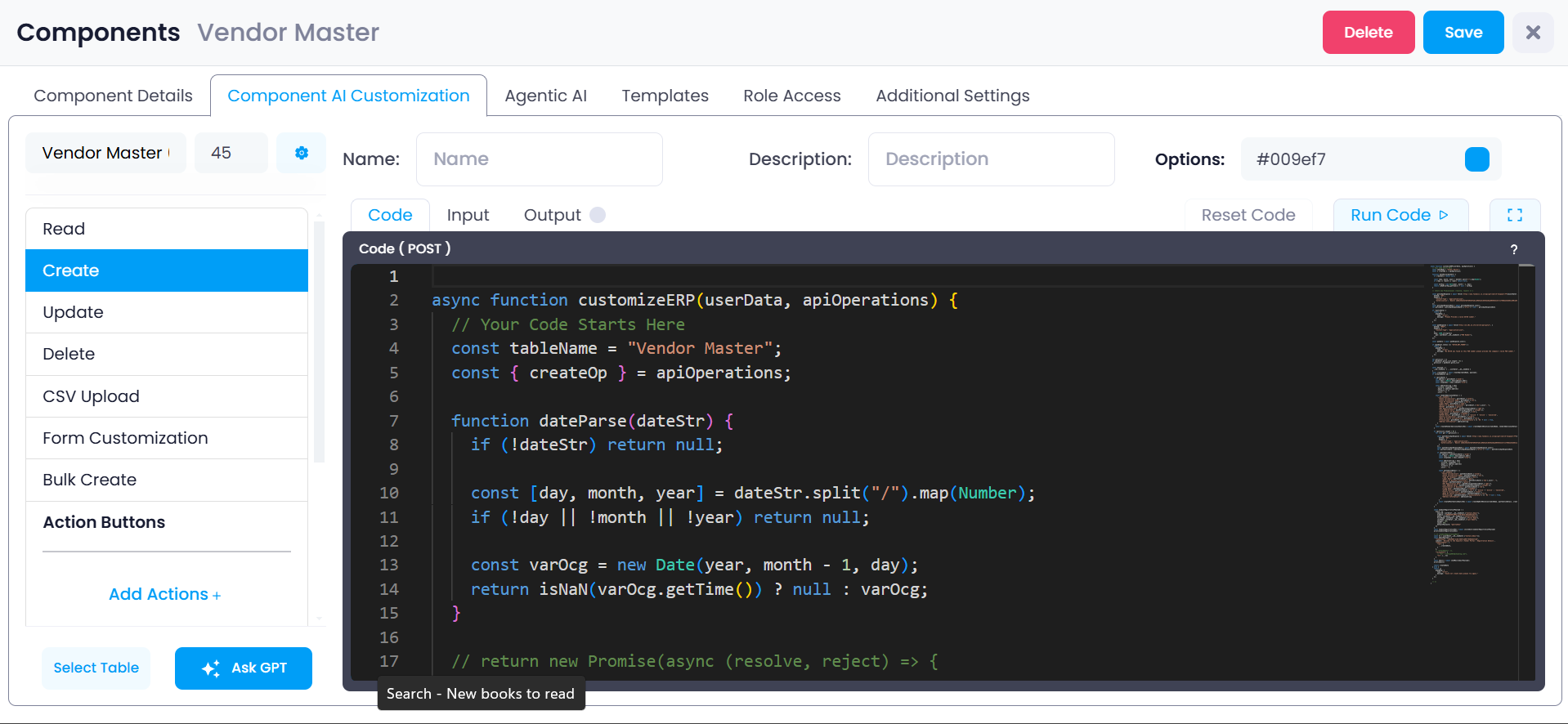Open the Templates tab
Image resolution: width=1568 pixels, height=724 pixels.
point(665,96)
